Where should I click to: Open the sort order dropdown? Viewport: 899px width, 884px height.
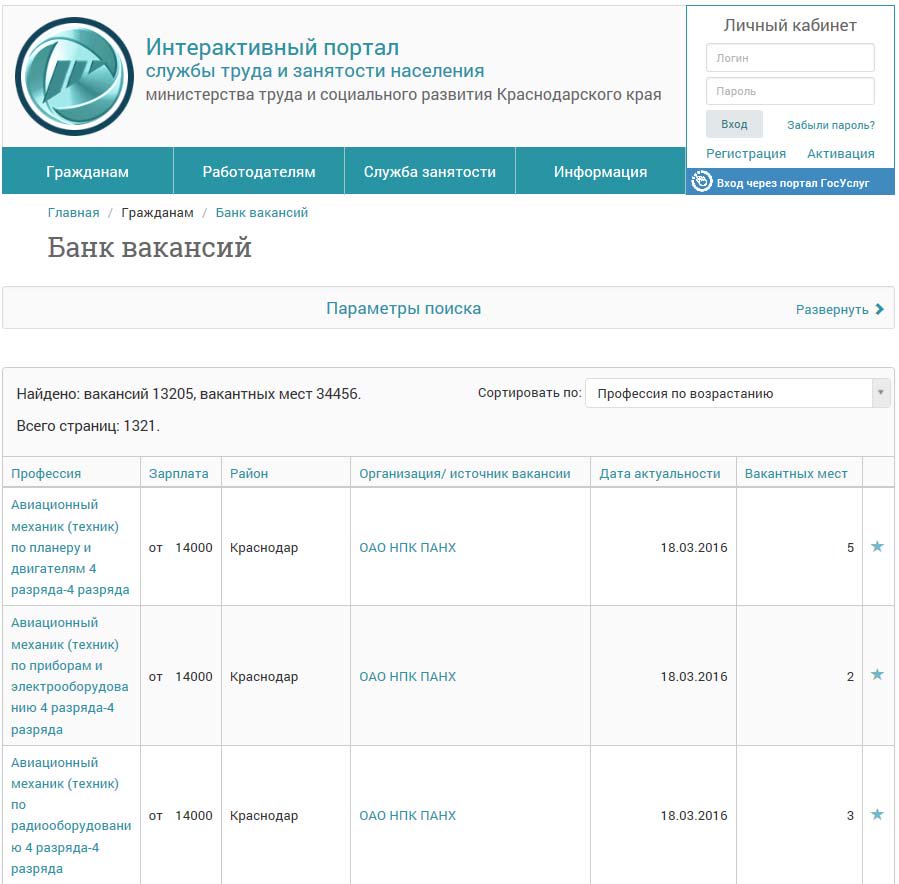click(x=737, y=393)
